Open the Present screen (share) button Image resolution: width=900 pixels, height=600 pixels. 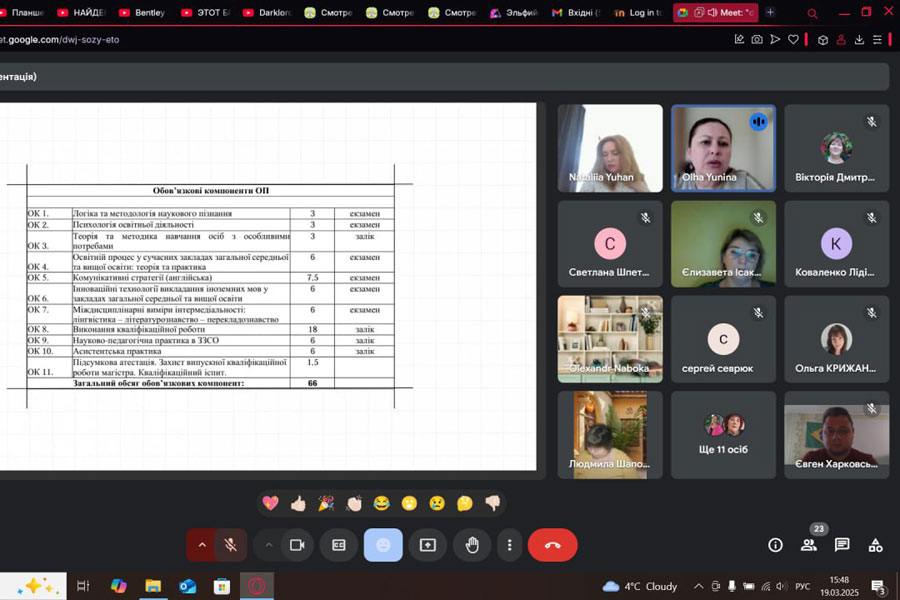point(428,545)
